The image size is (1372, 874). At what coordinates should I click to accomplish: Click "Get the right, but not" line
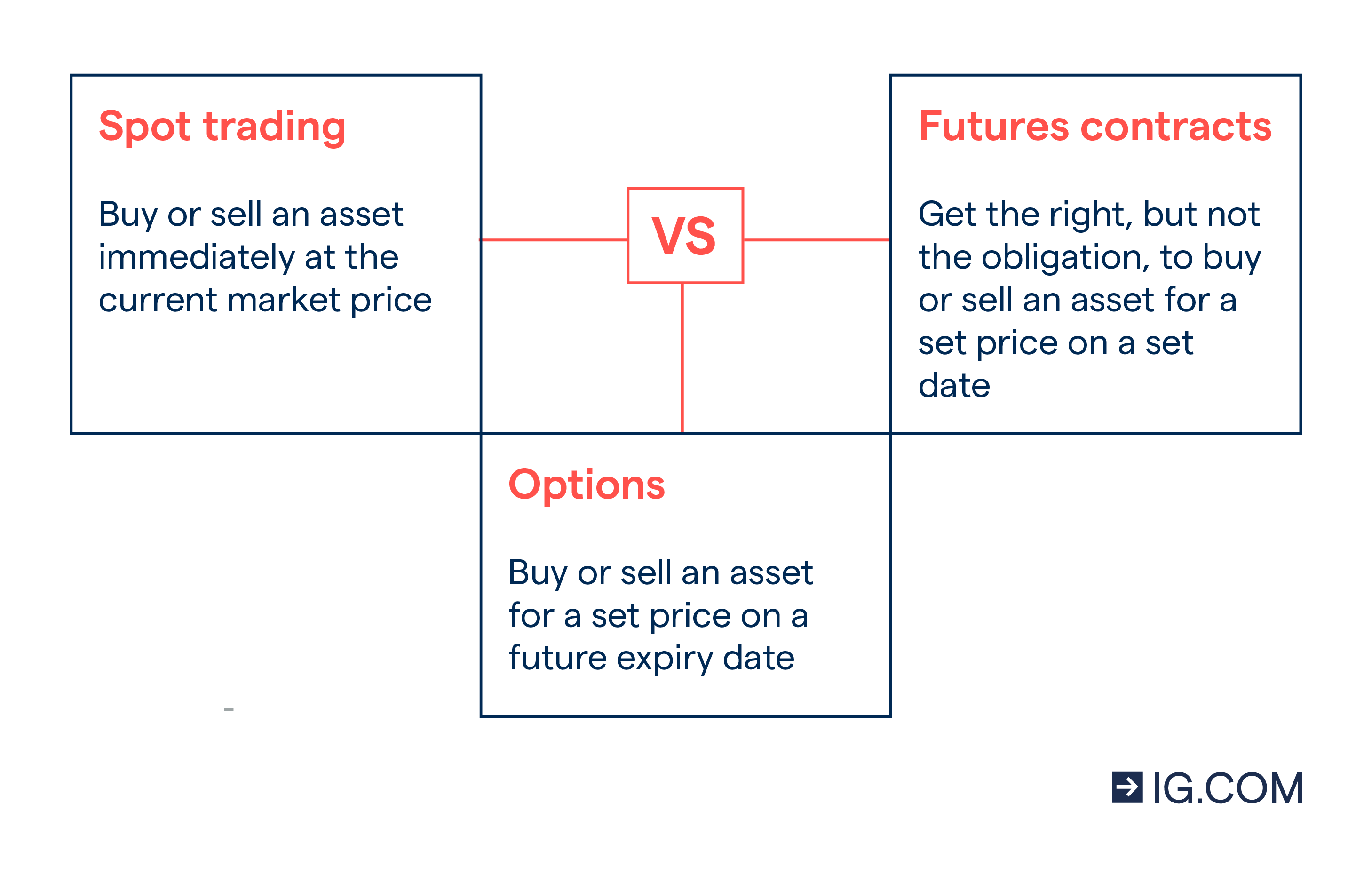click(1089, 214)
